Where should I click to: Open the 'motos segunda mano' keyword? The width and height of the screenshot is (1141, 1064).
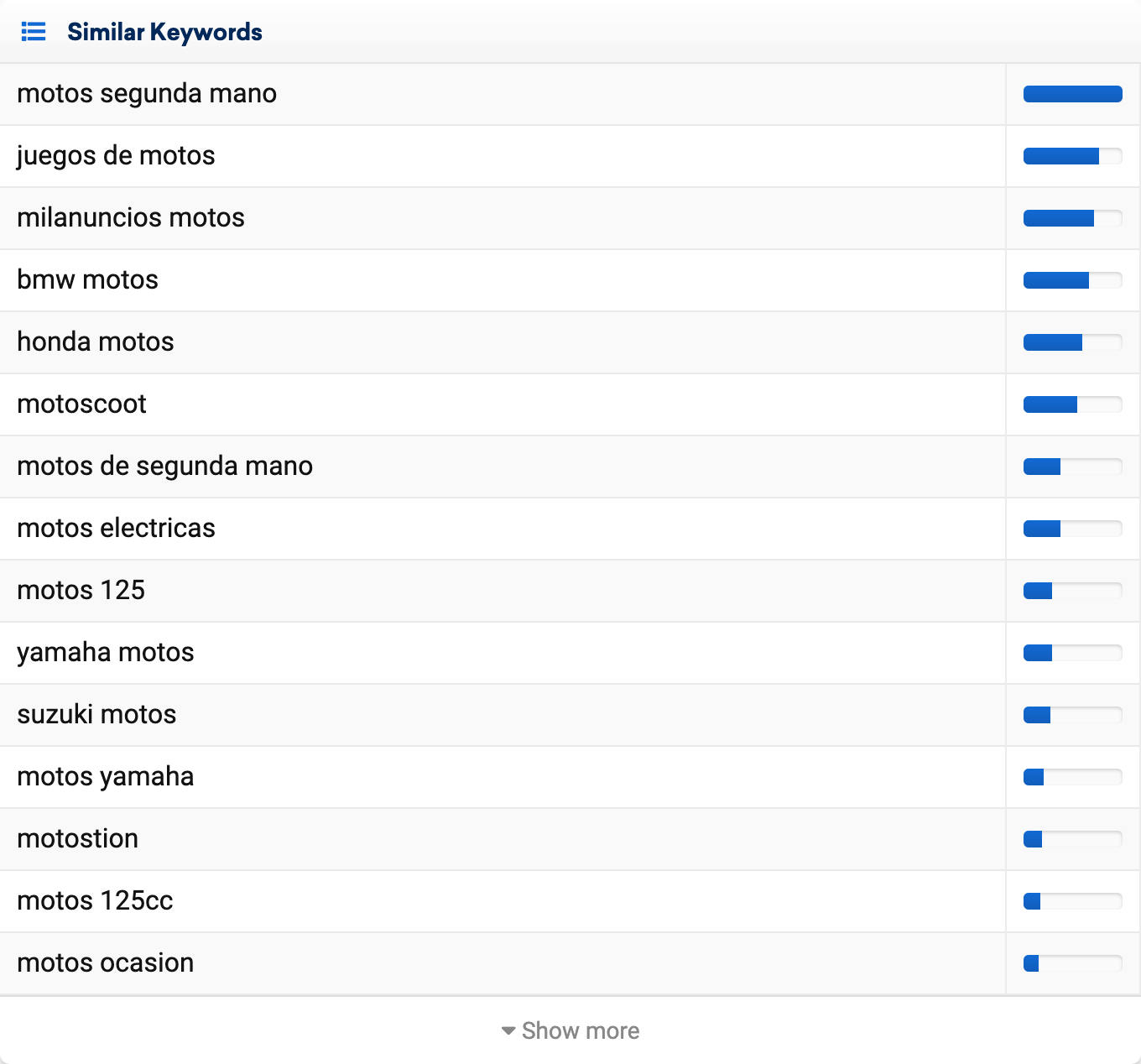(x=147, y=93)
